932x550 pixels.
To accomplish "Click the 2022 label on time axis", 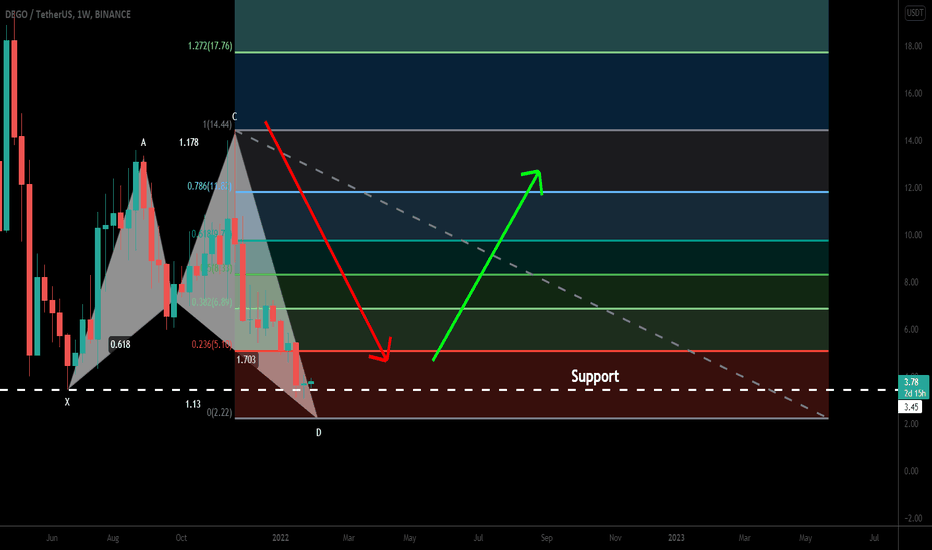I will (x=281, y=538).
